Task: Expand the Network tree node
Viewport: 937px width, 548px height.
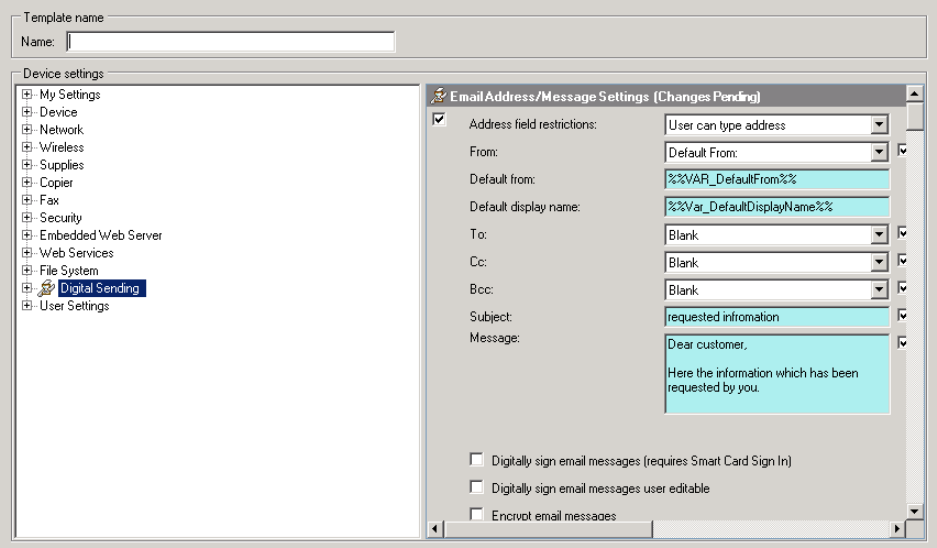Action: point(26,129)
